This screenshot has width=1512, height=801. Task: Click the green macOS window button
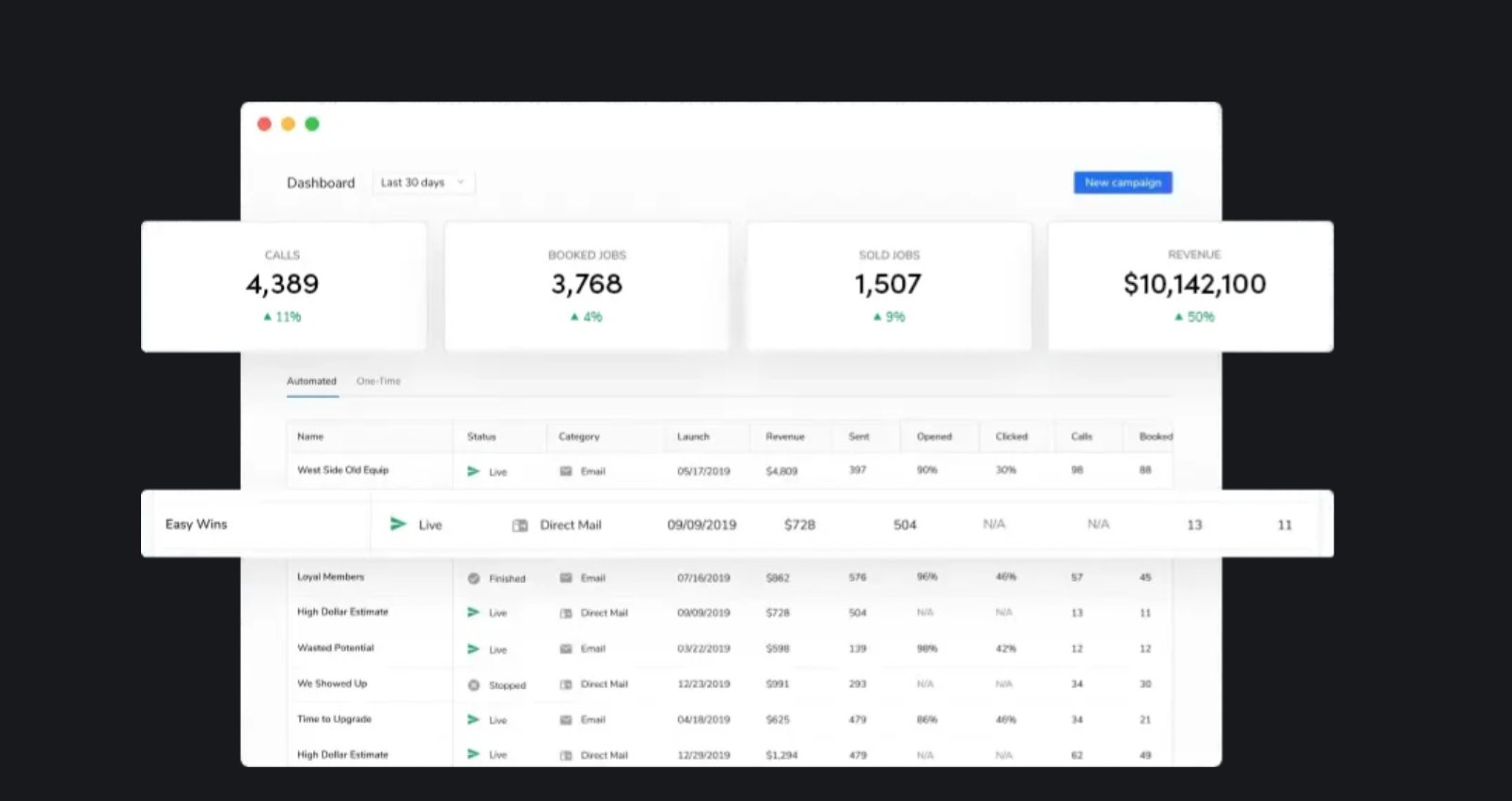pyautogui.click(x=312, y=124)
